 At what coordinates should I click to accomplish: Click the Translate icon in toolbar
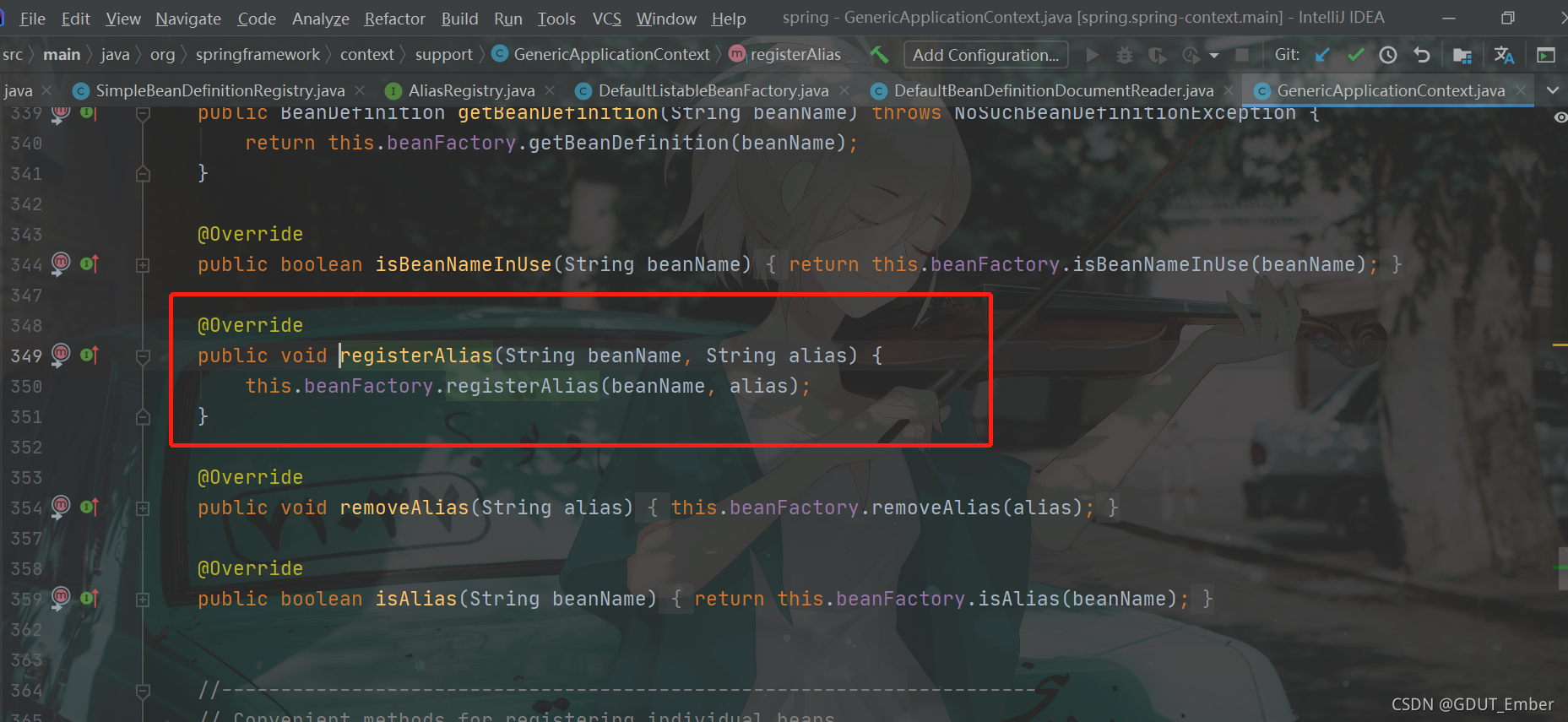click(x=1504, y=55)
